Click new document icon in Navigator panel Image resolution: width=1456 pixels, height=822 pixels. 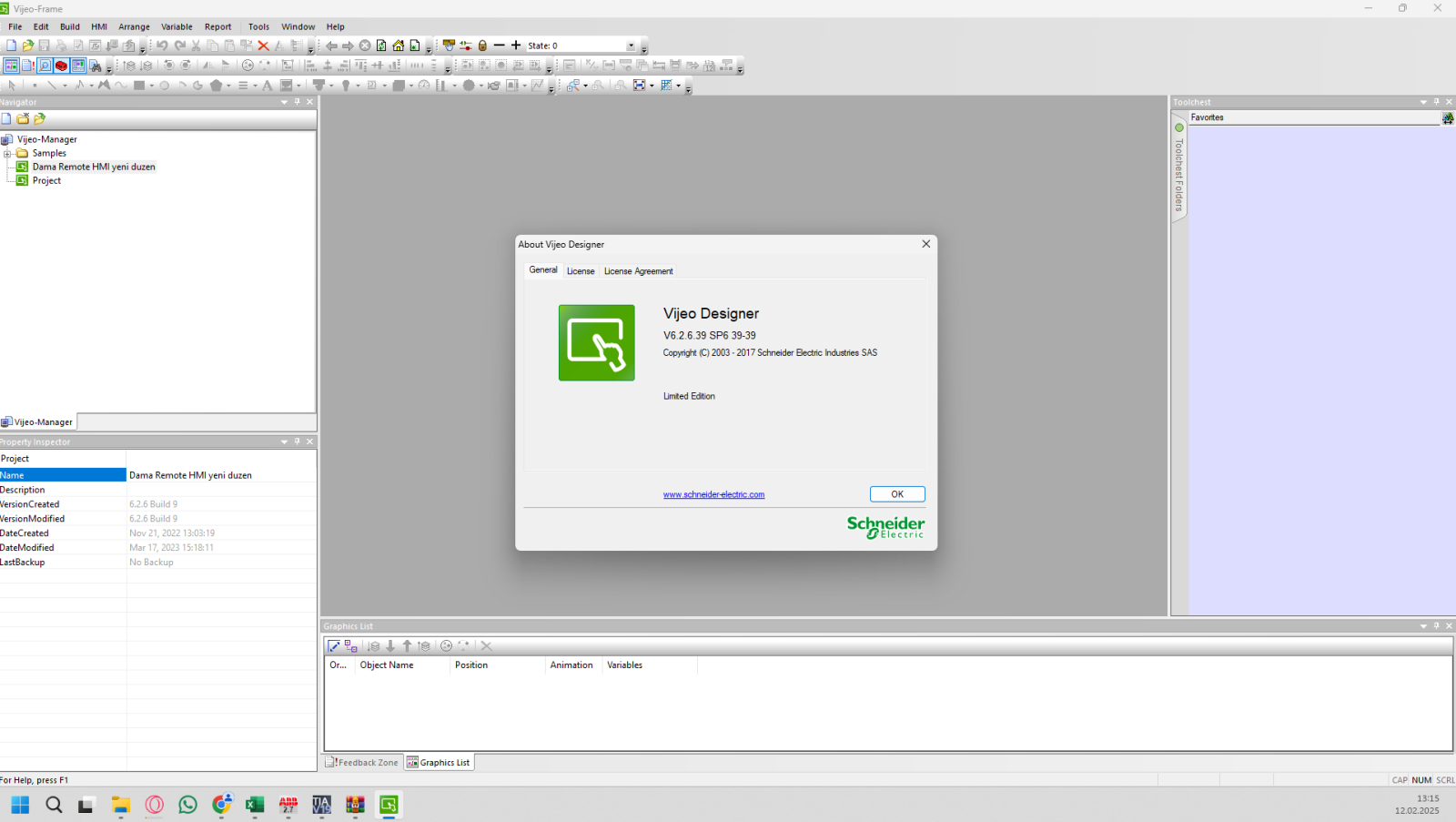click(6, 118)
